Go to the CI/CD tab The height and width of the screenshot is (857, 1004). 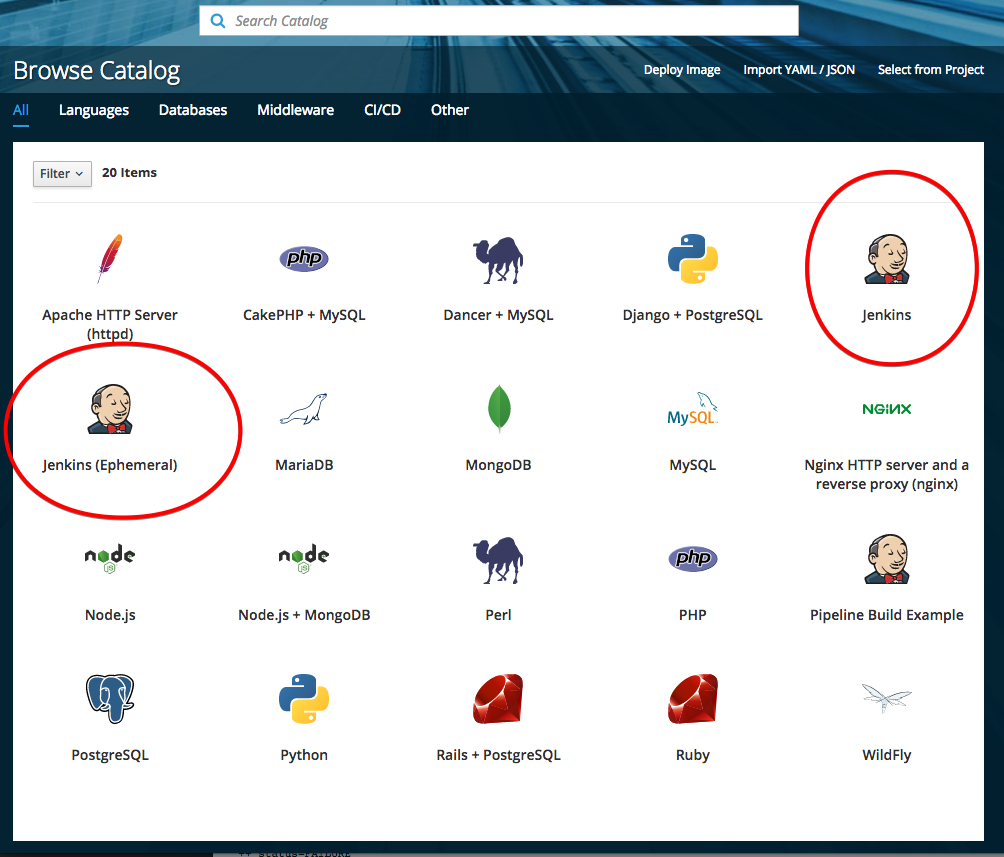tap(382, 110)
